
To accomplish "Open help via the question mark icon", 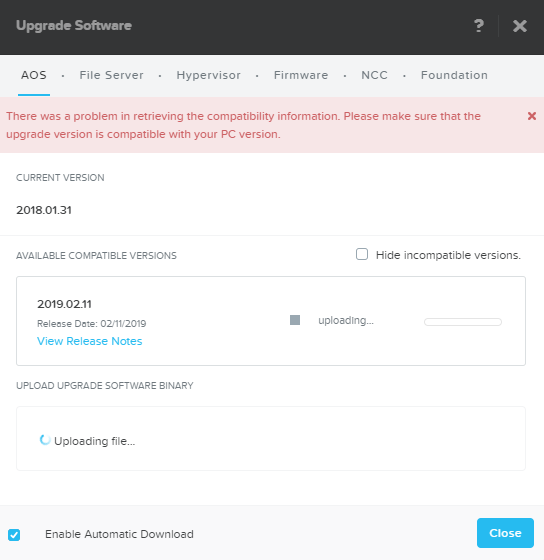I will 479,26.
